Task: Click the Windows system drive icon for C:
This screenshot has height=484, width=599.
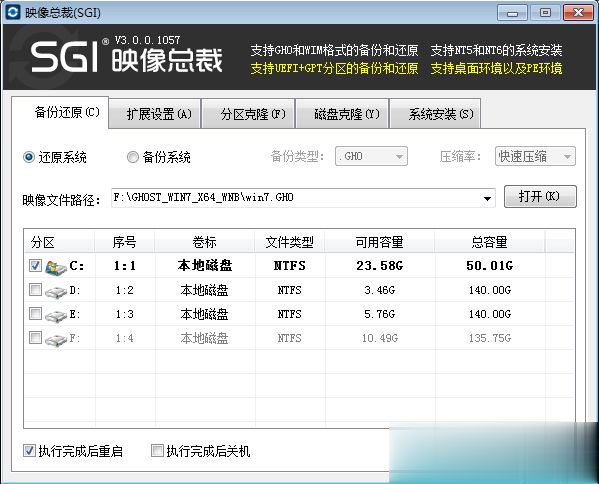Action: (56, 267)
